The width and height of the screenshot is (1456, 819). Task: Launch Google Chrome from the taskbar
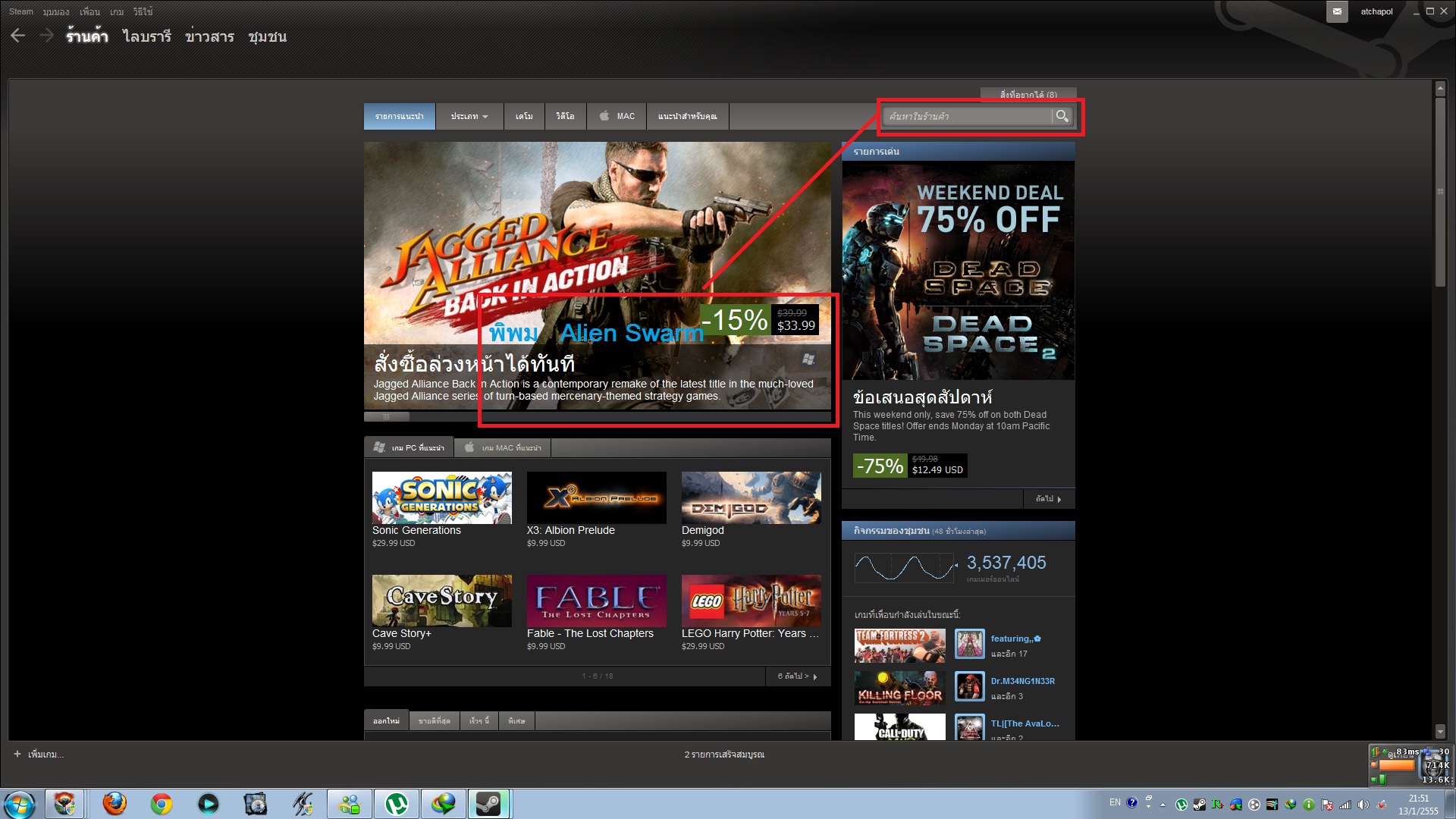pyautogui.click(x=162, y=804)
